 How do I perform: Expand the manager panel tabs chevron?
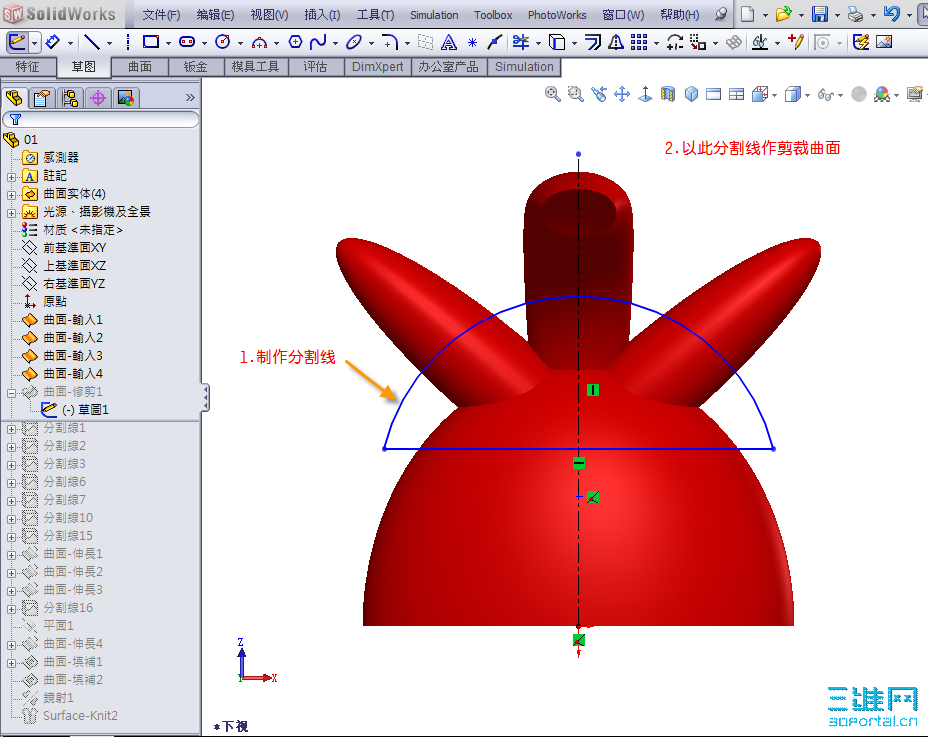pos(190,98)
